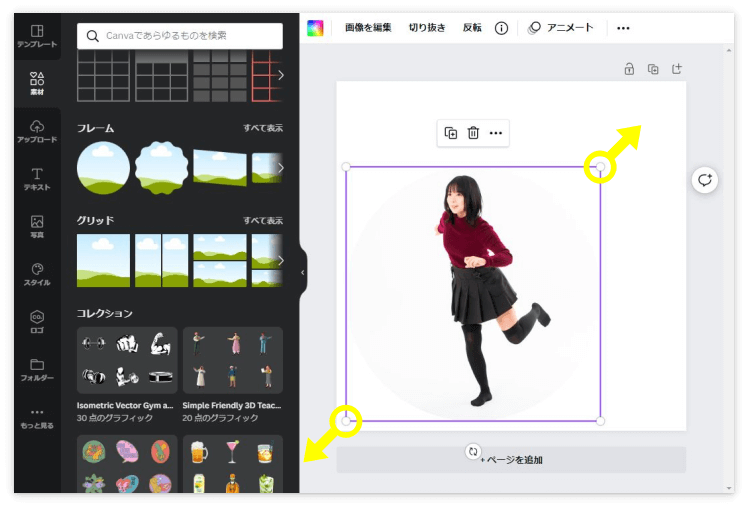748x508 pixels.
Task: Open the drinks graphics collection thumbnail
Action: pyautogui.click(x=233, y=464)
